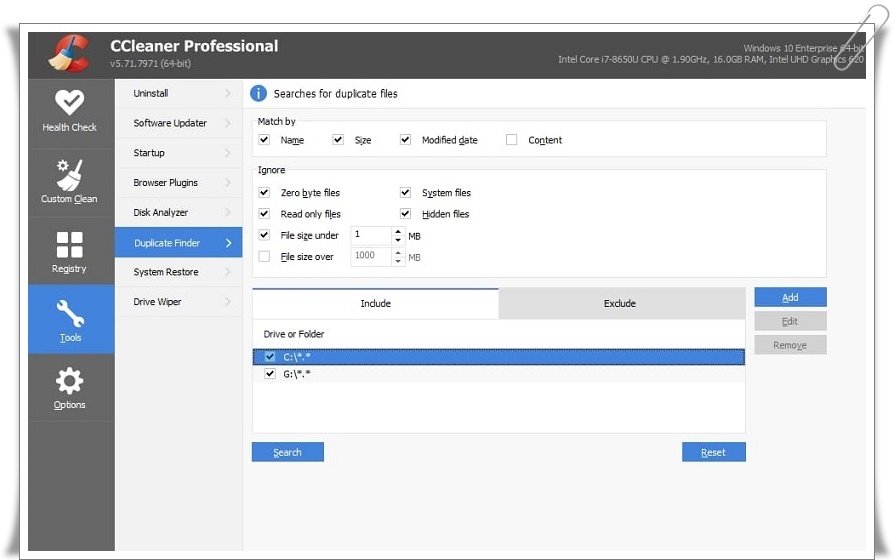Click File size under MB field
The image size is (894, 560).
point(371,235)
